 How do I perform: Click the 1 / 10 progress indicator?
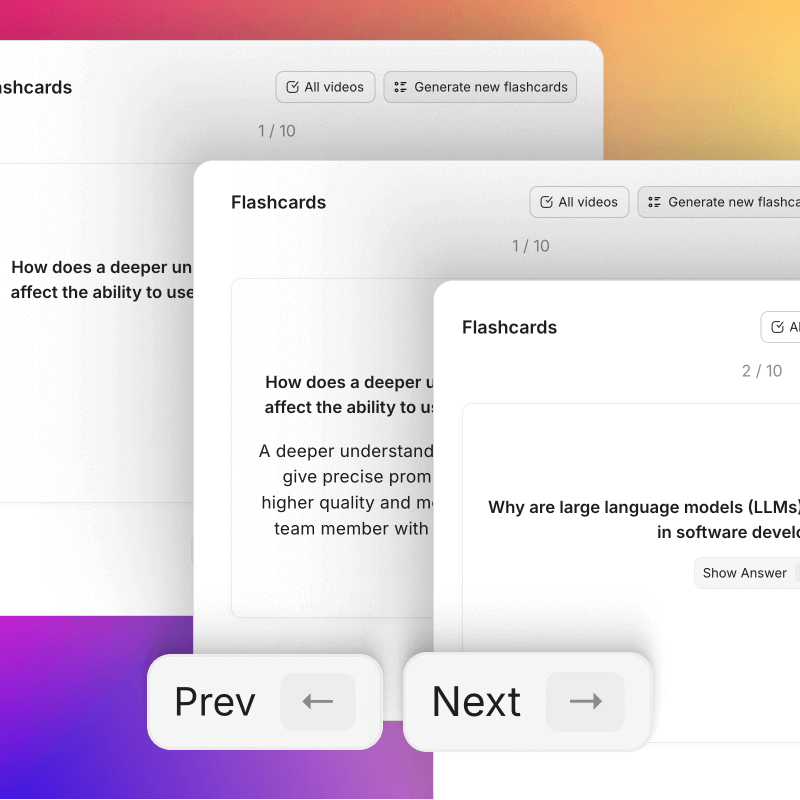[530, 246]
